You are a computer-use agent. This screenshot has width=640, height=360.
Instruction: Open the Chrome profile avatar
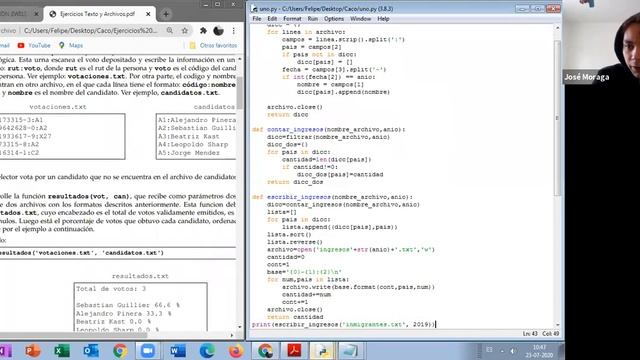point(218,31)
